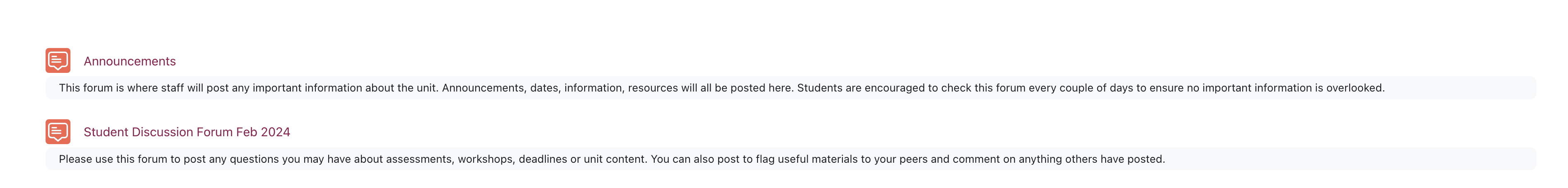Visit the Feb 2024 student discussion forum
1568x188 pixels.
click(187, 132)
